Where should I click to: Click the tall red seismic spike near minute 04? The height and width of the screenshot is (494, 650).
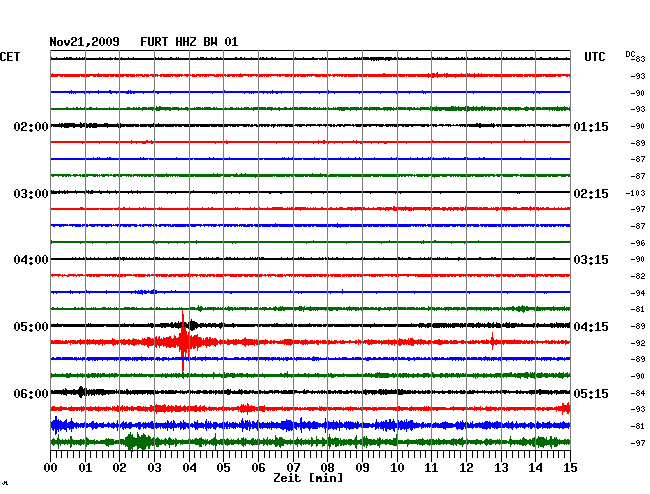[183, 341]
